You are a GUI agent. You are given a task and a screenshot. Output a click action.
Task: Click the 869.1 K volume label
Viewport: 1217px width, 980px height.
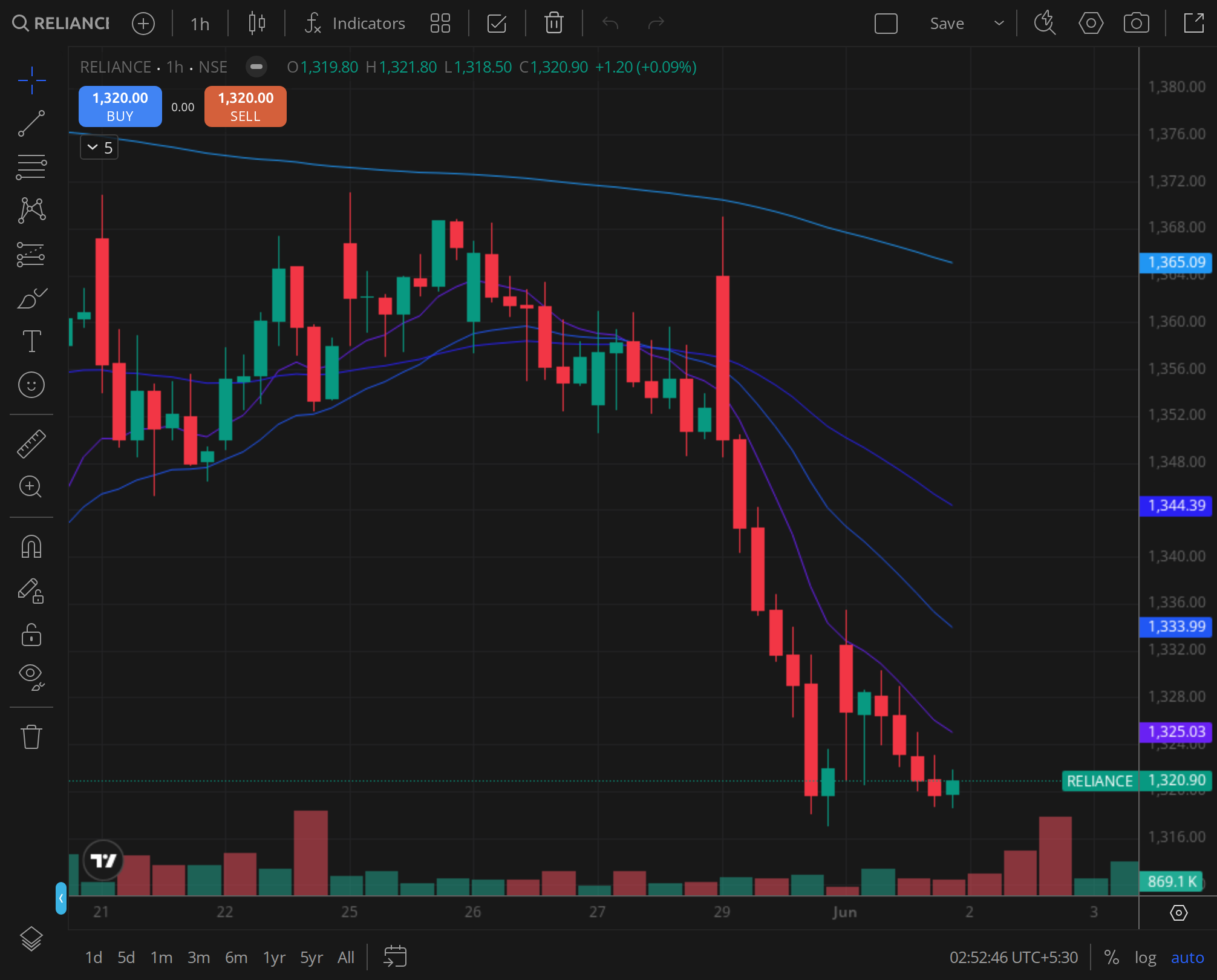tap(1172, 882)
